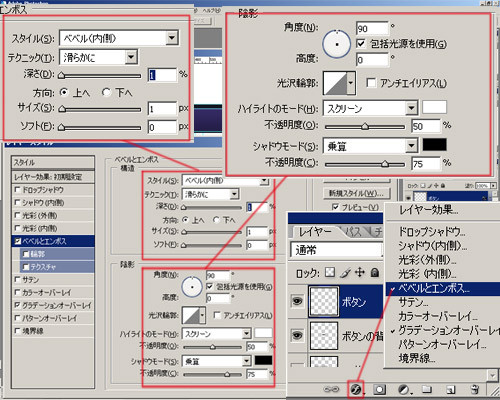Click the white highlight color swatch in the enlarged callout
500x400 pixels.
point(434,108)
